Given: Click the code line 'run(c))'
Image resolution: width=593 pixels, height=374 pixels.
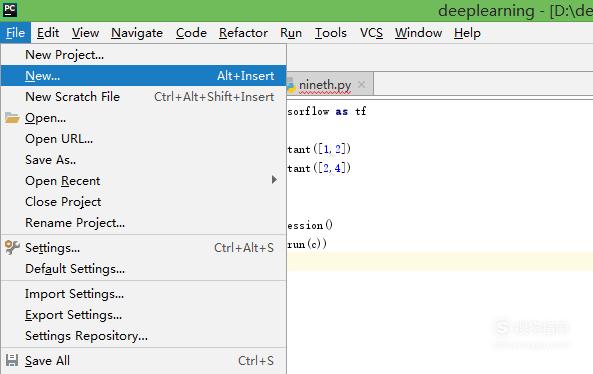Looking at the screenshot, I should (x=307, y=244).
